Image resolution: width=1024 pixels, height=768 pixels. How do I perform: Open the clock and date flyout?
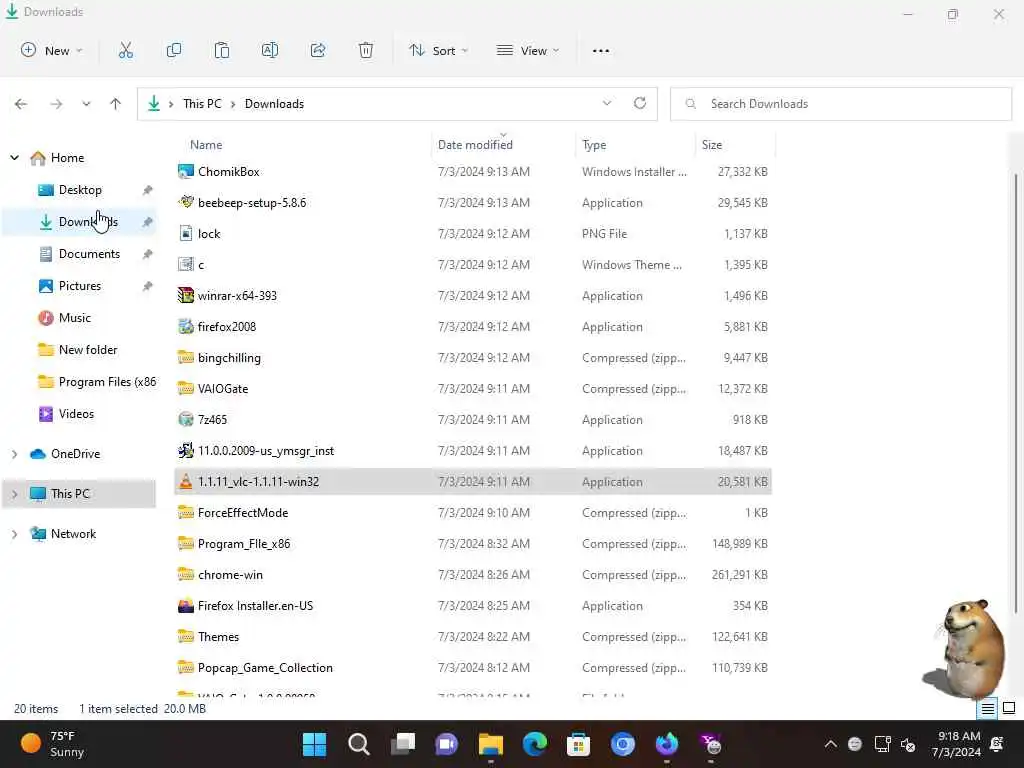point(956,744)
